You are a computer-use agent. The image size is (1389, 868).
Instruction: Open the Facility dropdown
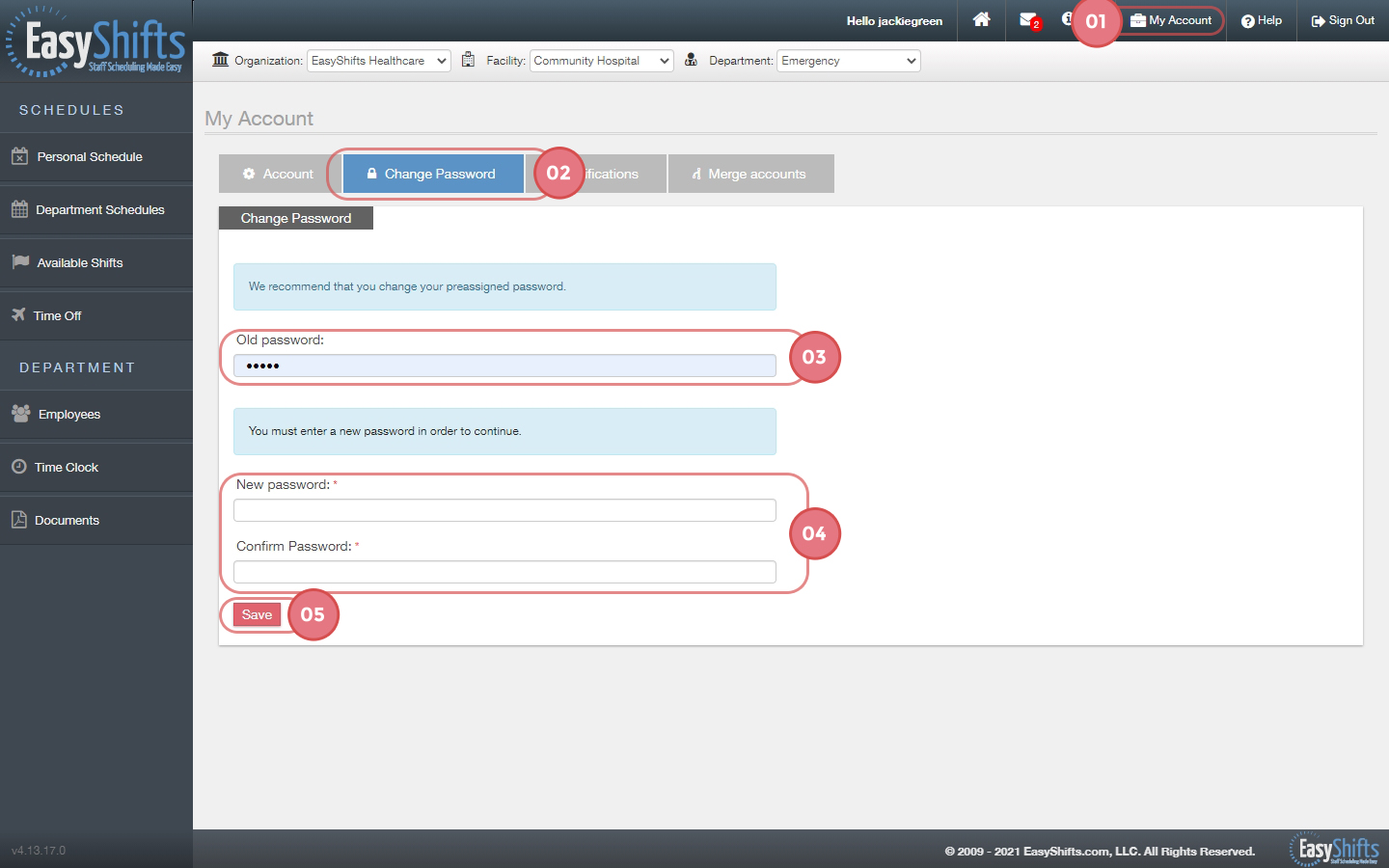tap(602, 61)
